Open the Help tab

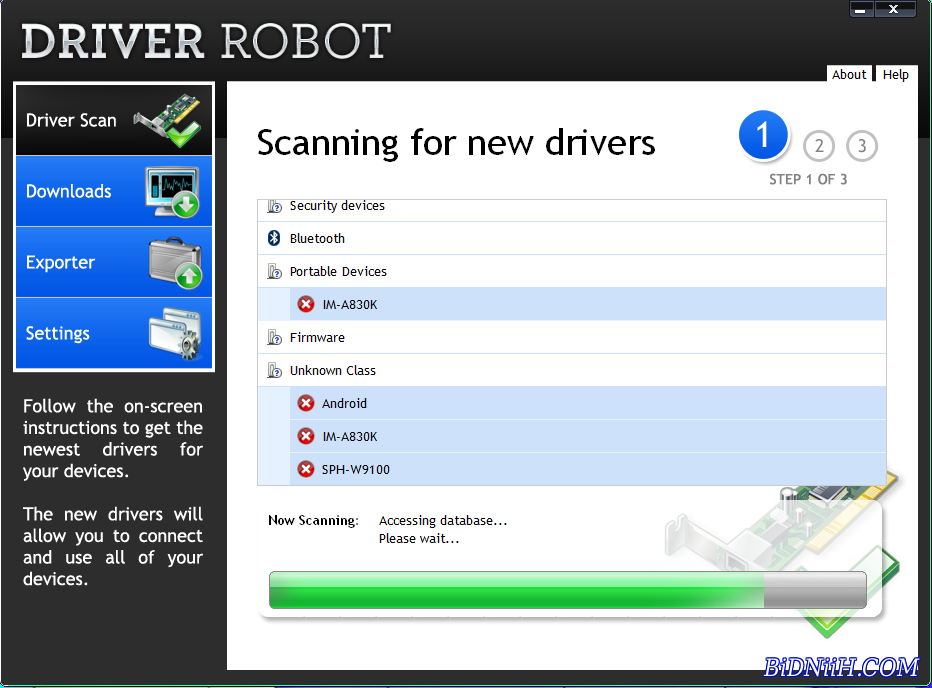point(896,74)
